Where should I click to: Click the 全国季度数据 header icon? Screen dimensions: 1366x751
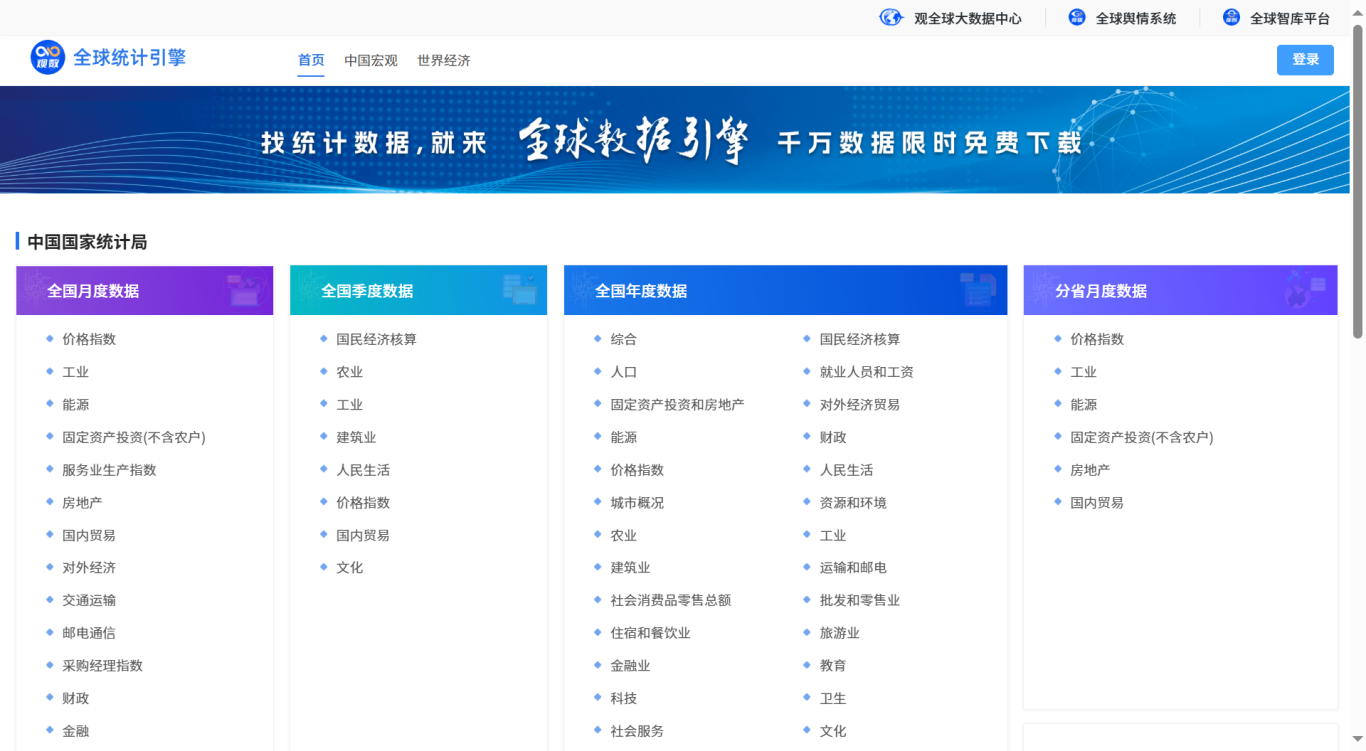coord(519,290)
